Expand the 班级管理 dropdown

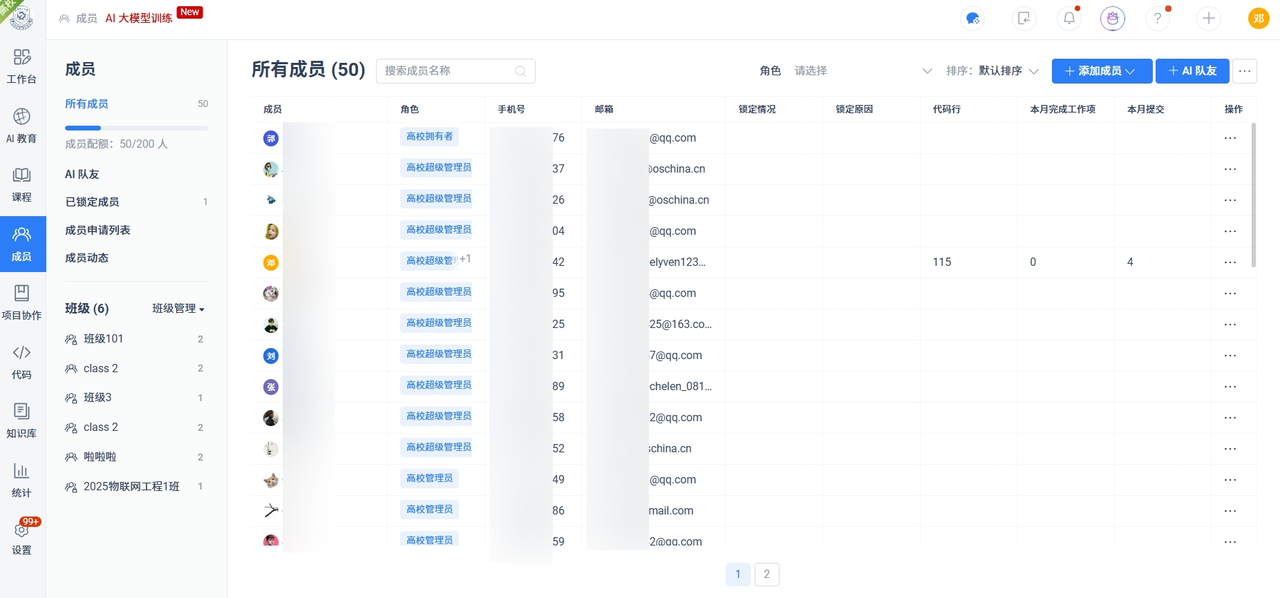[x=178, y=309]
